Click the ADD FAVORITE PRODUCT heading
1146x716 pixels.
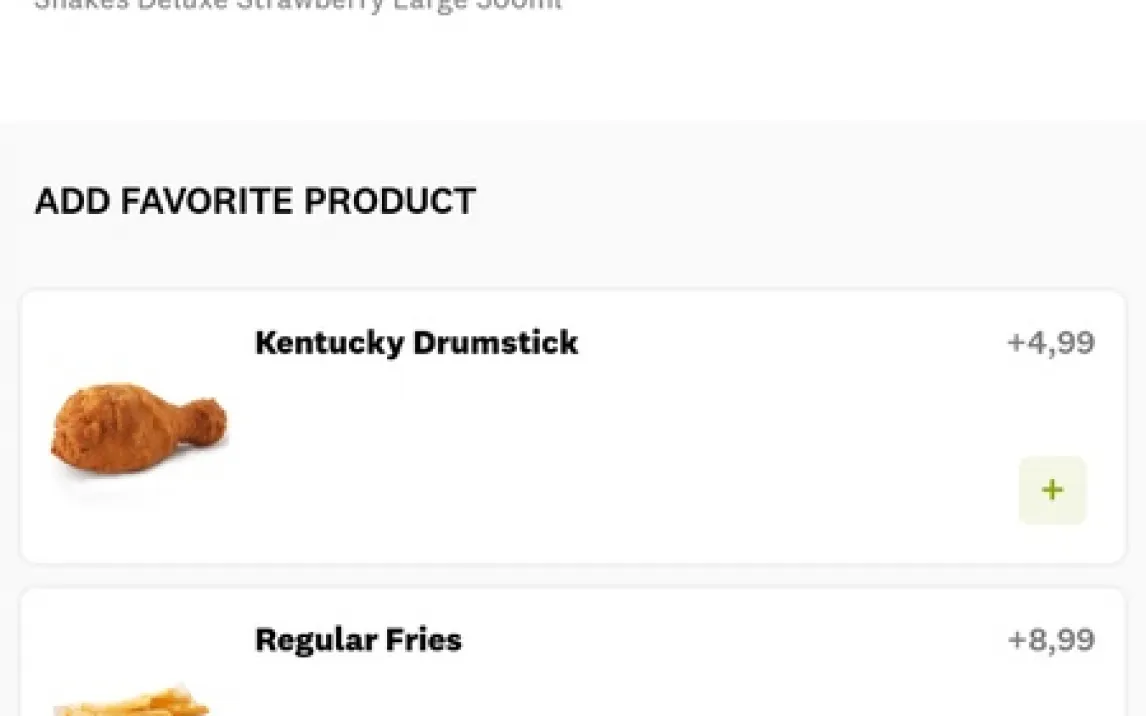click(x=255, y=201)
